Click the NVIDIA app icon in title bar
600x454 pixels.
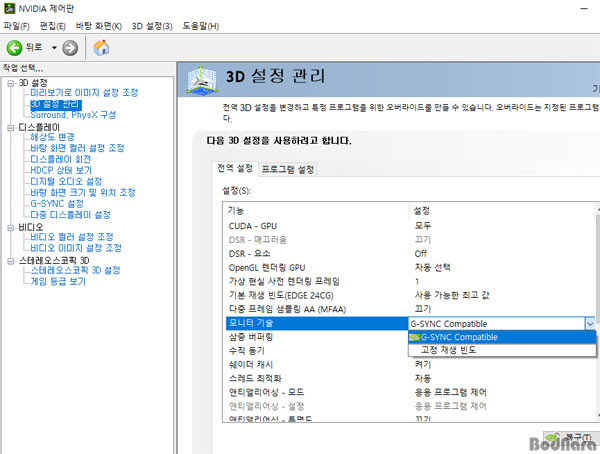point(9,8)
